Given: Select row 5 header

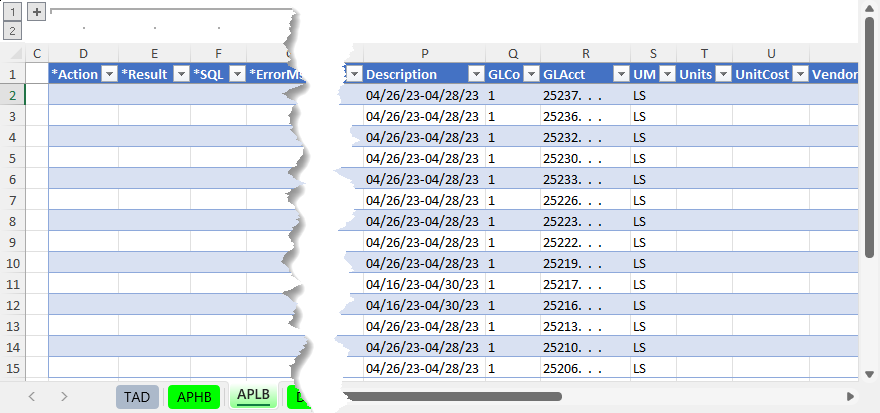Looking at the screenshot, I should point(13,158).
